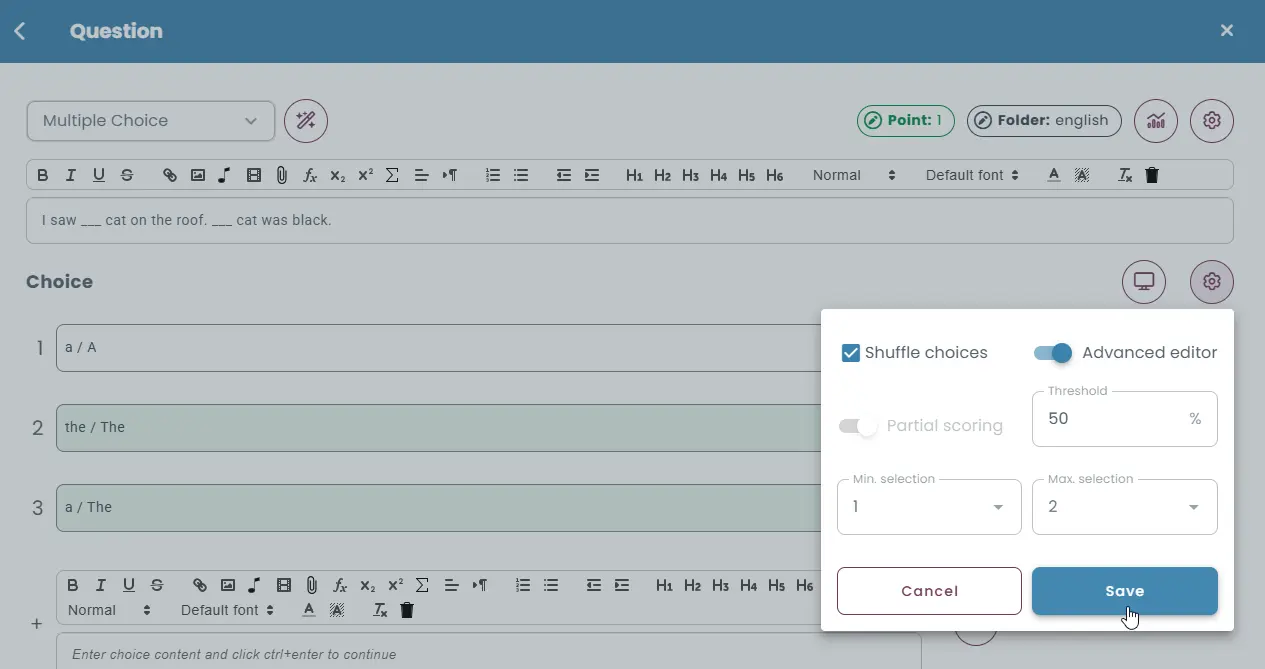Open preview monitor icon beside Choice

pos(1144,282)
